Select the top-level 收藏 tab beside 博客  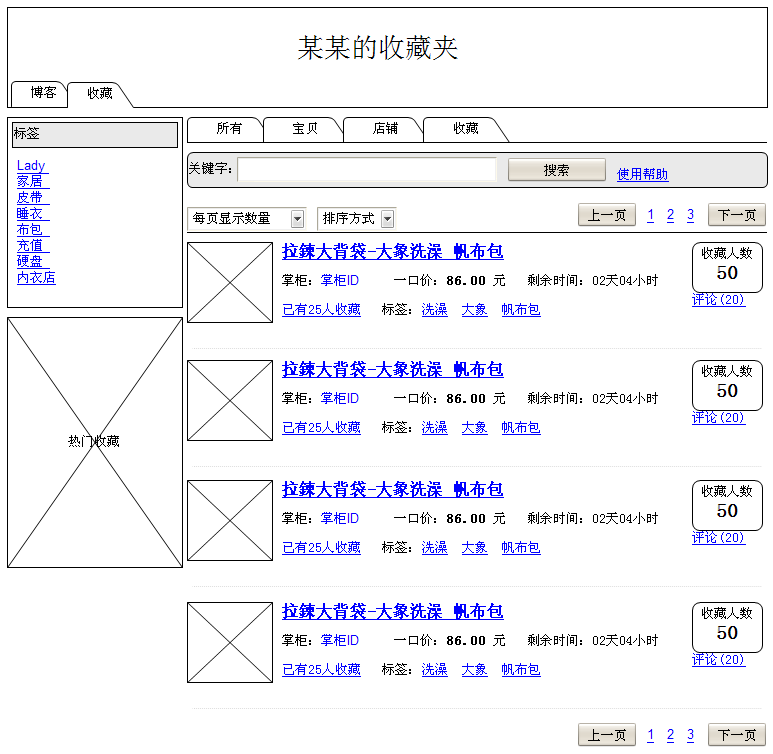click(100, 94)
